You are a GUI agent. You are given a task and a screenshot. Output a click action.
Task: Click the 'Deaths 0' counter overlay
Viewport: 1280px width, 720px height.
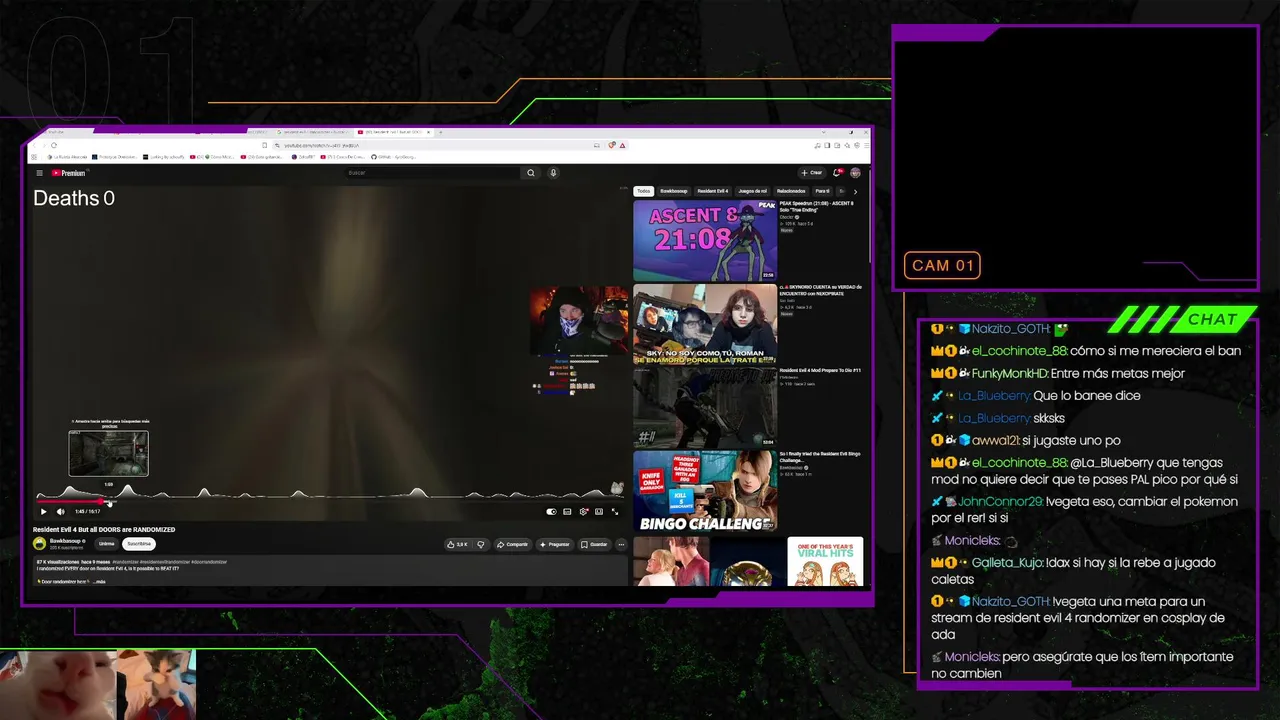(74, 198)
